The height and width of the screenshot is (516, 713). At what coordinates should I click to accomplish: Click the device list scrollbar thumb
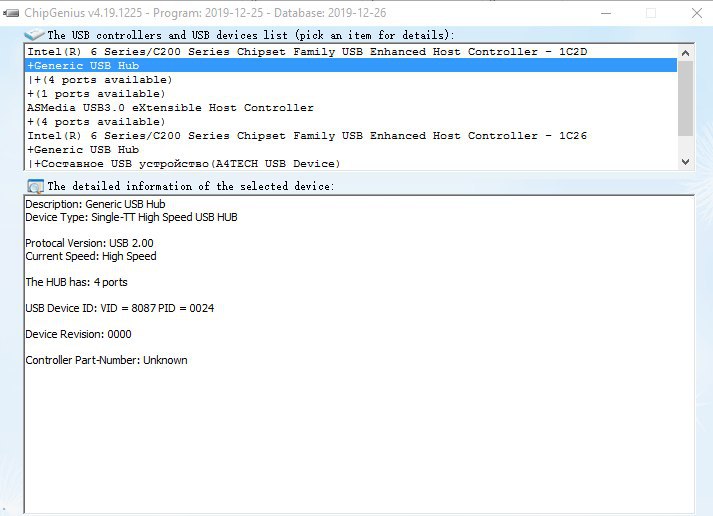pos(686,98)
